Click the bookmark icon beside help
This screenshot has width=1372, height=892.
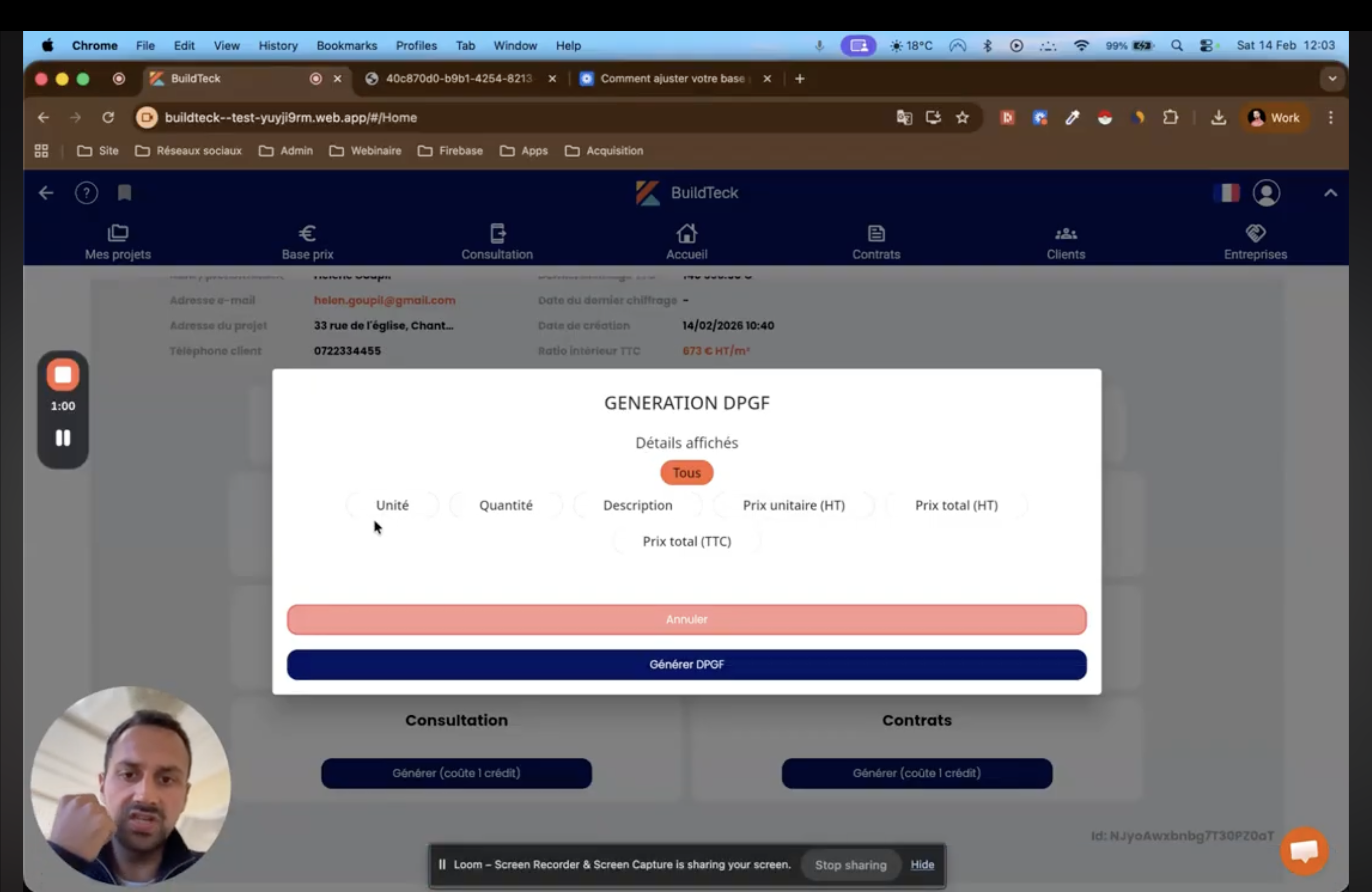point(124,193)
